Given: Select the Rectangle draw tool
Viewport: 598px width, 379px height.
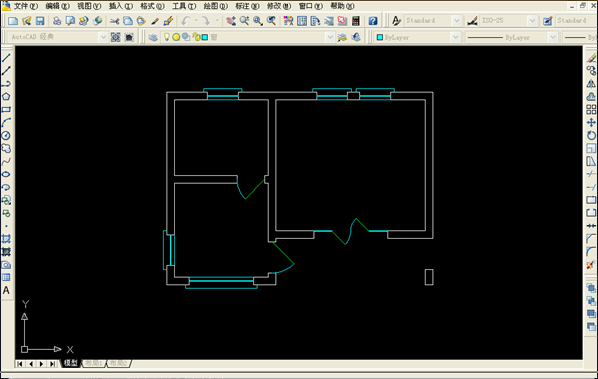Looking at the screenshot, I should pos(6,109).
